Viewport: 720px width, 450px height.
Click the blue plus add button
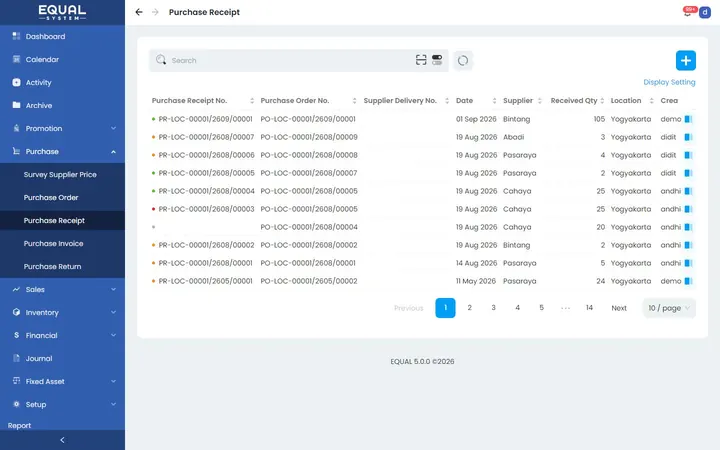[x=686, y=61]
